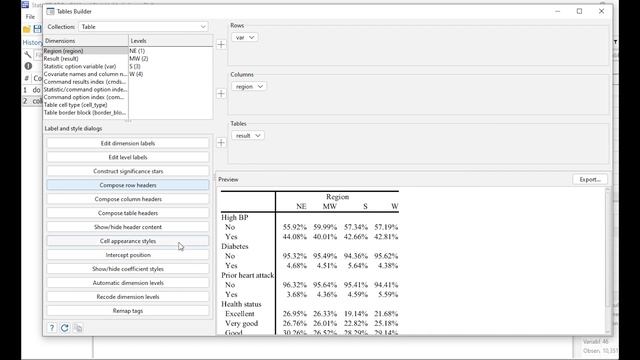Click Recode dimension levels button
640x360 pixels.
[x=128, y=297]
